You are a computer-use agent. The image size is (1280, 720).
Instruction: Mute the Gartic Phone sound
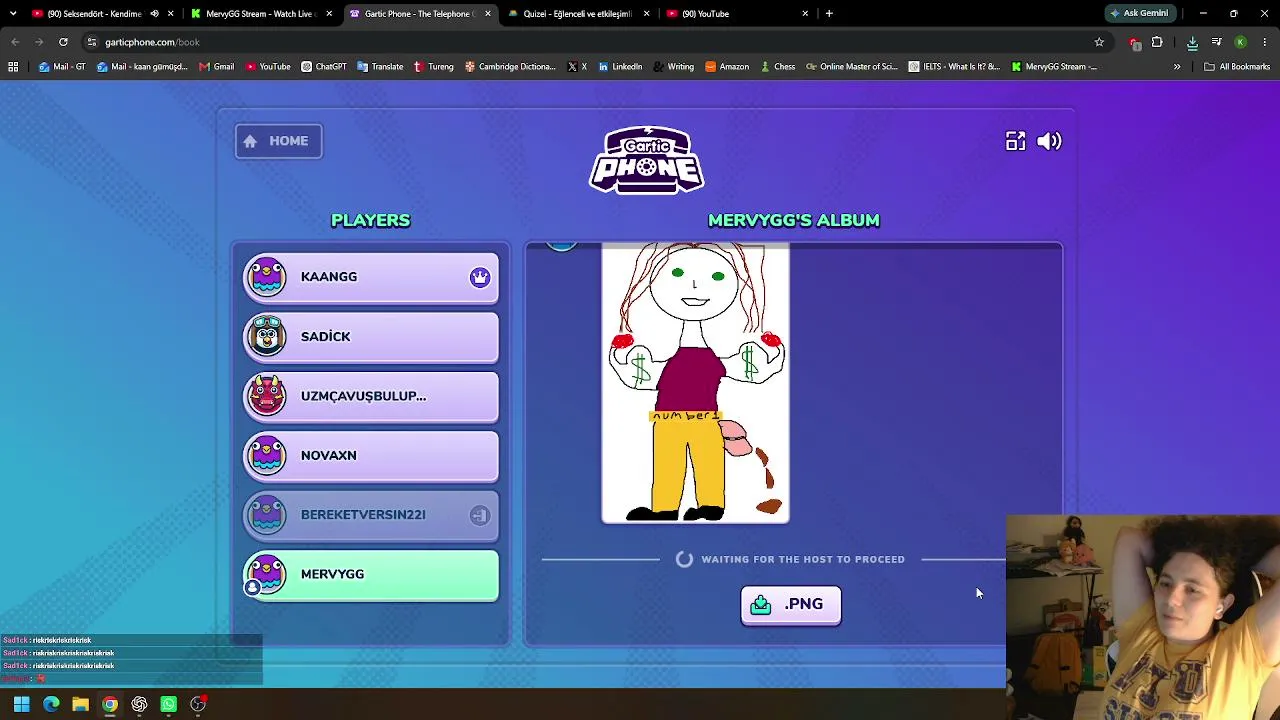pyautogui.click(x=1049, y=141)
